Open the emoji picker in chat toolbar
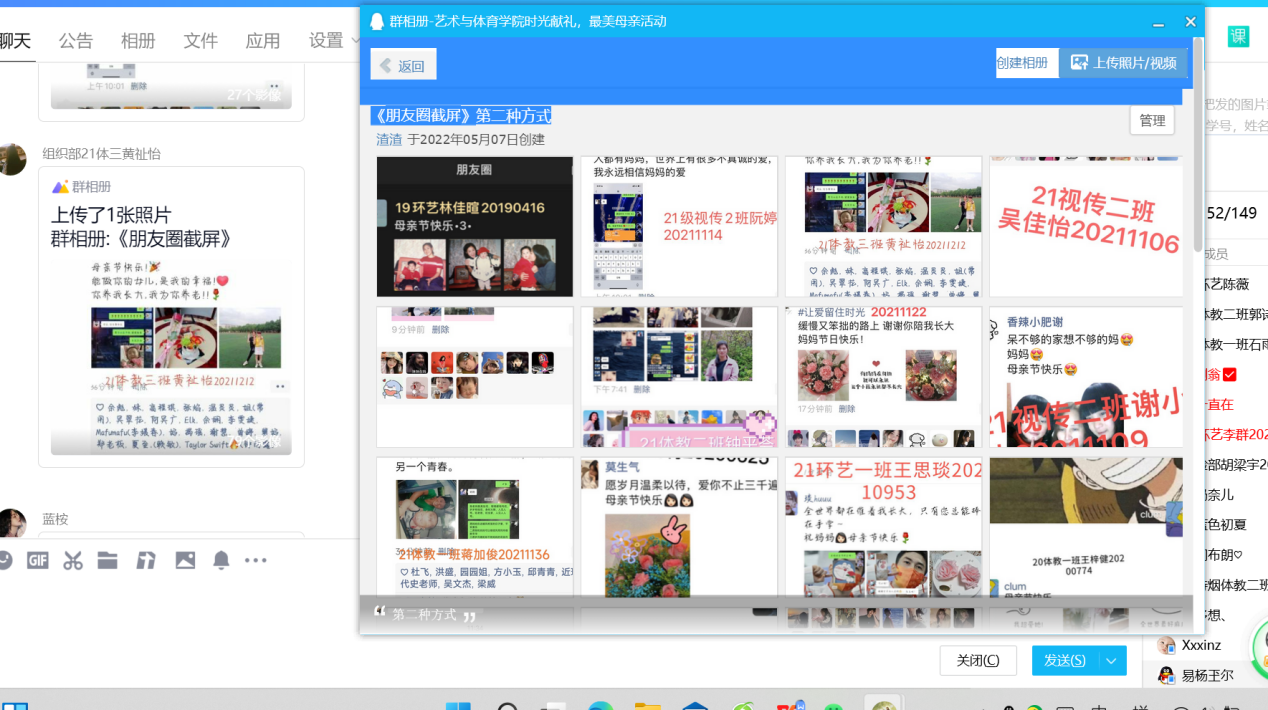 [4, 560]
